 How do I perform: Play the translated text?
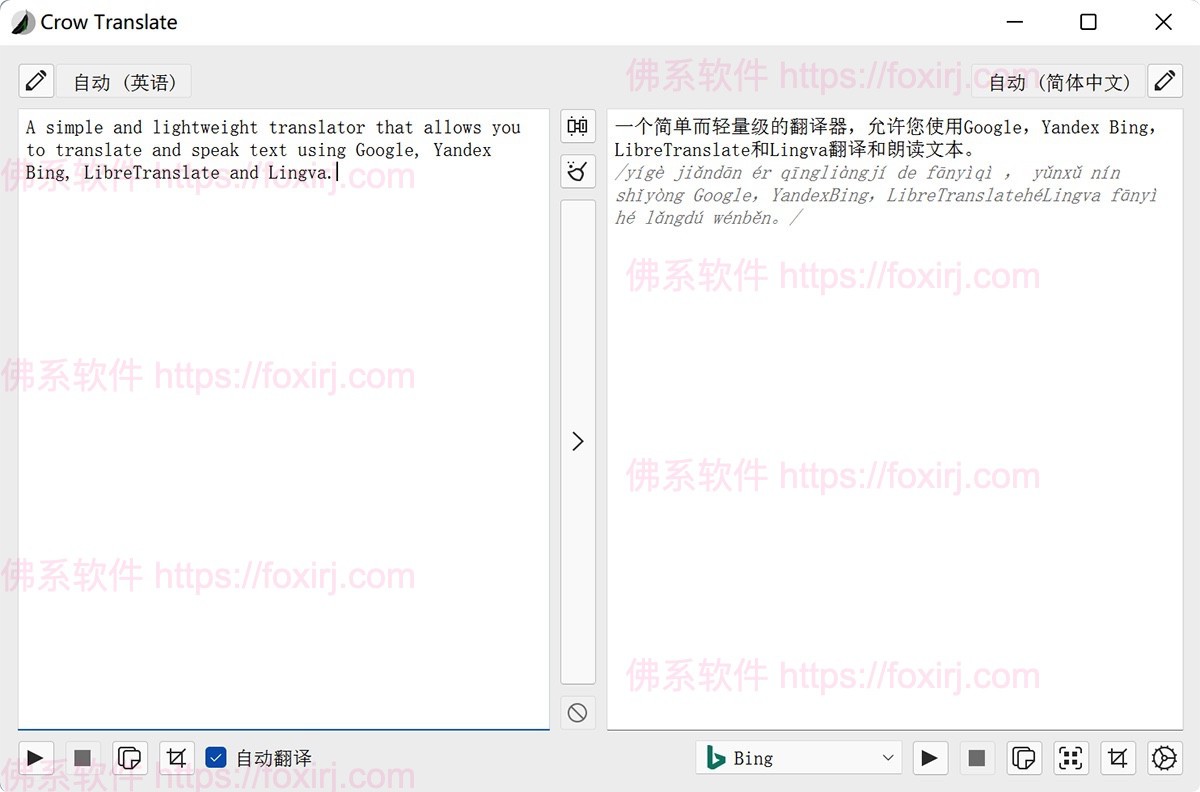coord(930,758)
